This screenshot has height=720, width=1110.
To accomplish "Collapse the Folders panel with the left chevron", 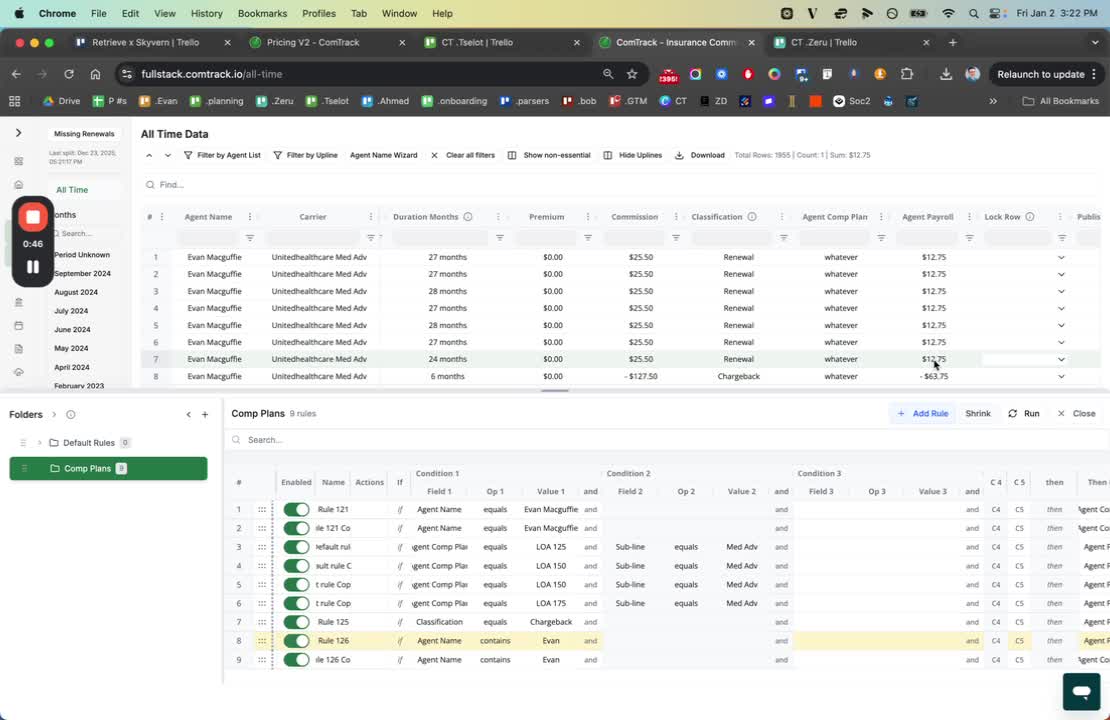I will tap(188, 415).
